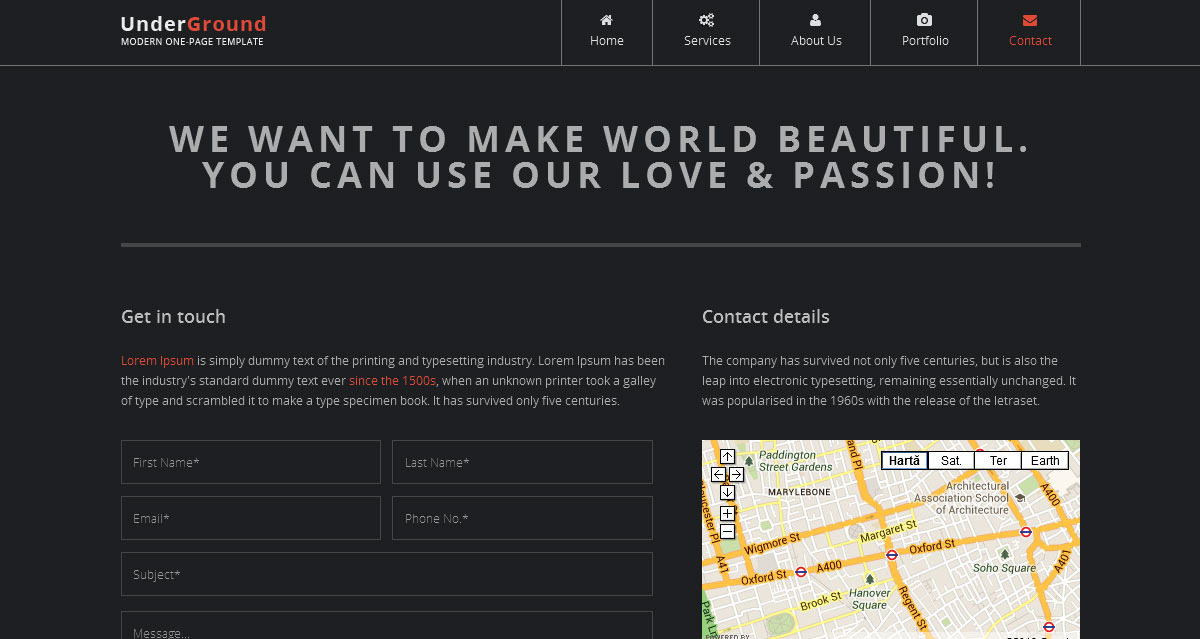This screenshot has height=639, width=1200.
Task: Switch map to Ter view
Action: tap(998, 461)
